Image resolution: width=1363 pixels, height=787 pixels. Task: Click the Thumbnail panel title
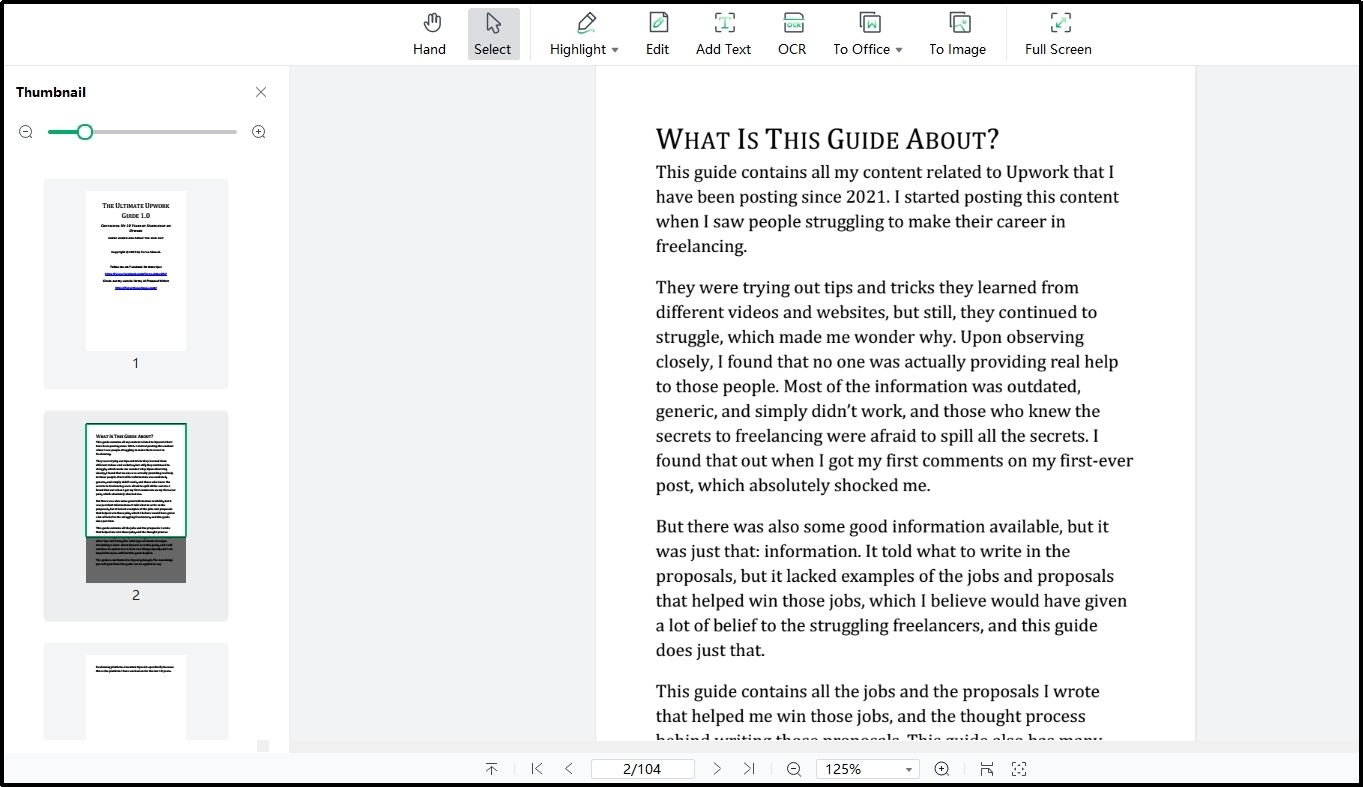pyautogui.click(x=51, y=92)
